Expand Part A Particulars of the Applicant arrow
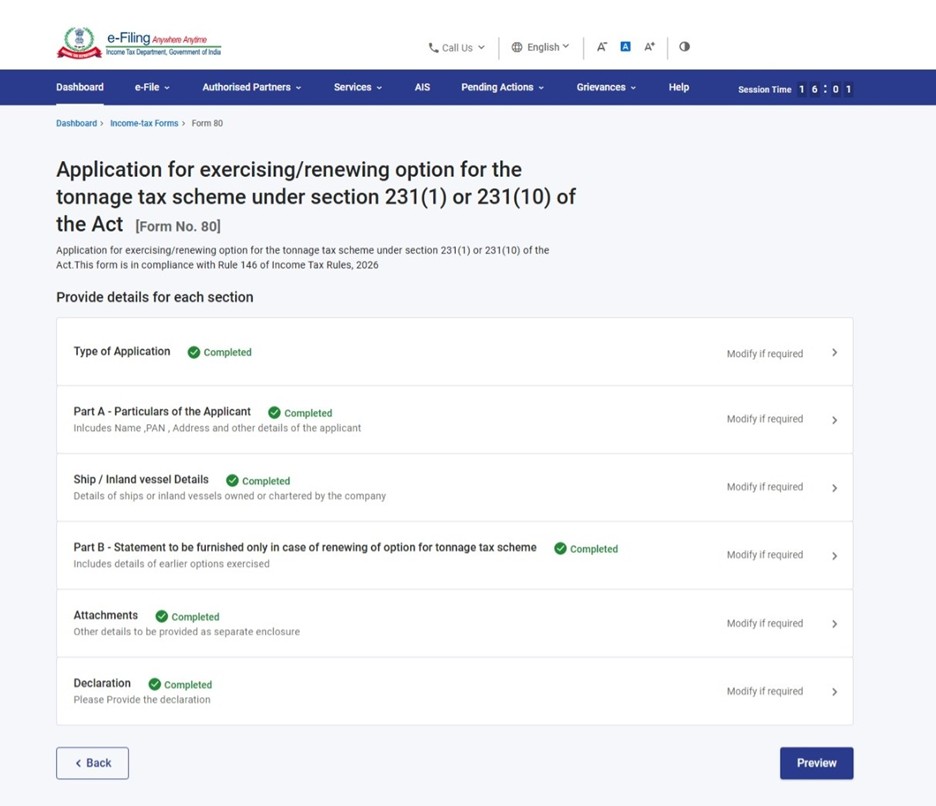Screen dimensions: 936x806 834,420
